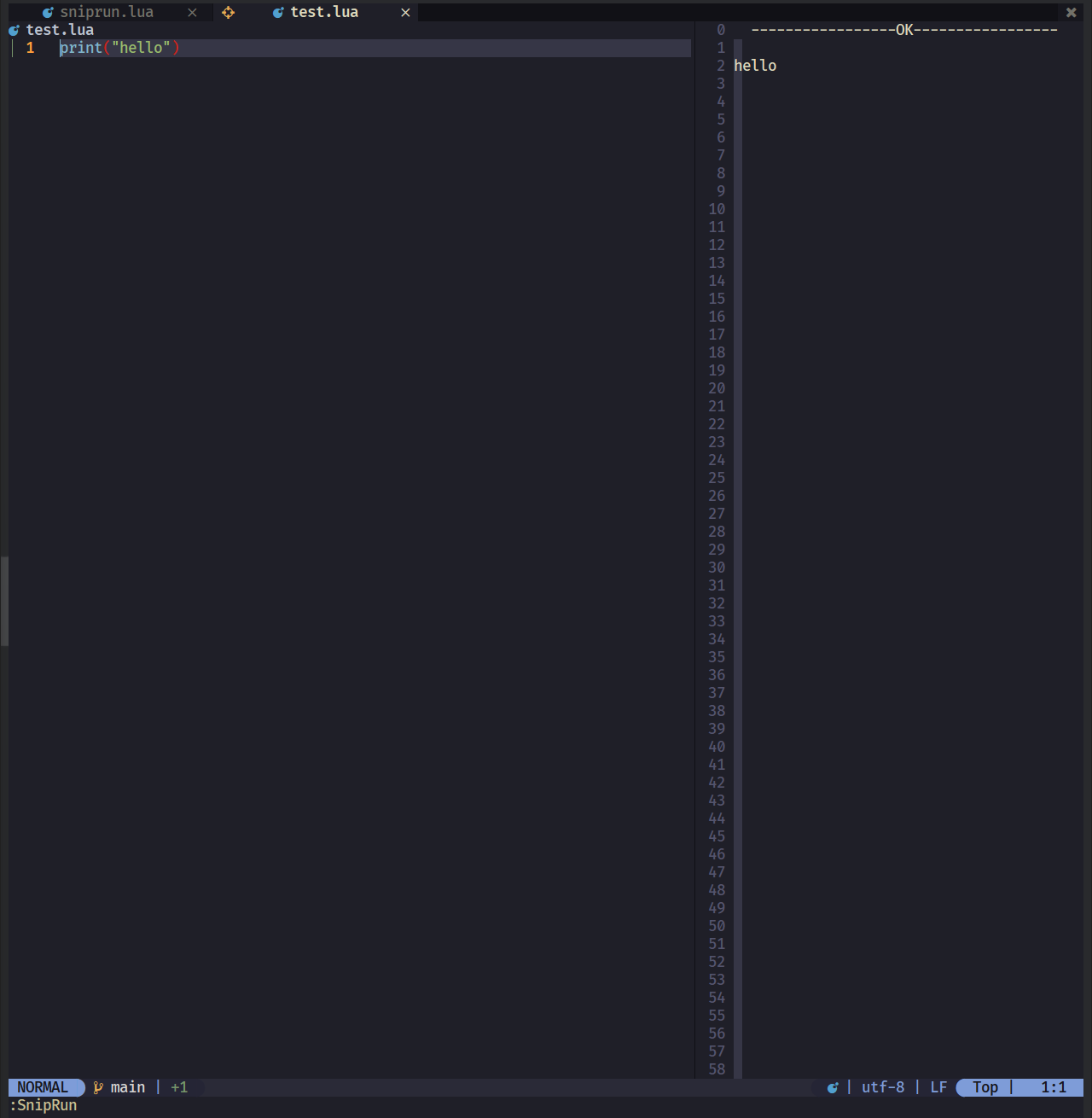
Task: Click the close-all icon at bufferline's top right
Action: 1071,12
